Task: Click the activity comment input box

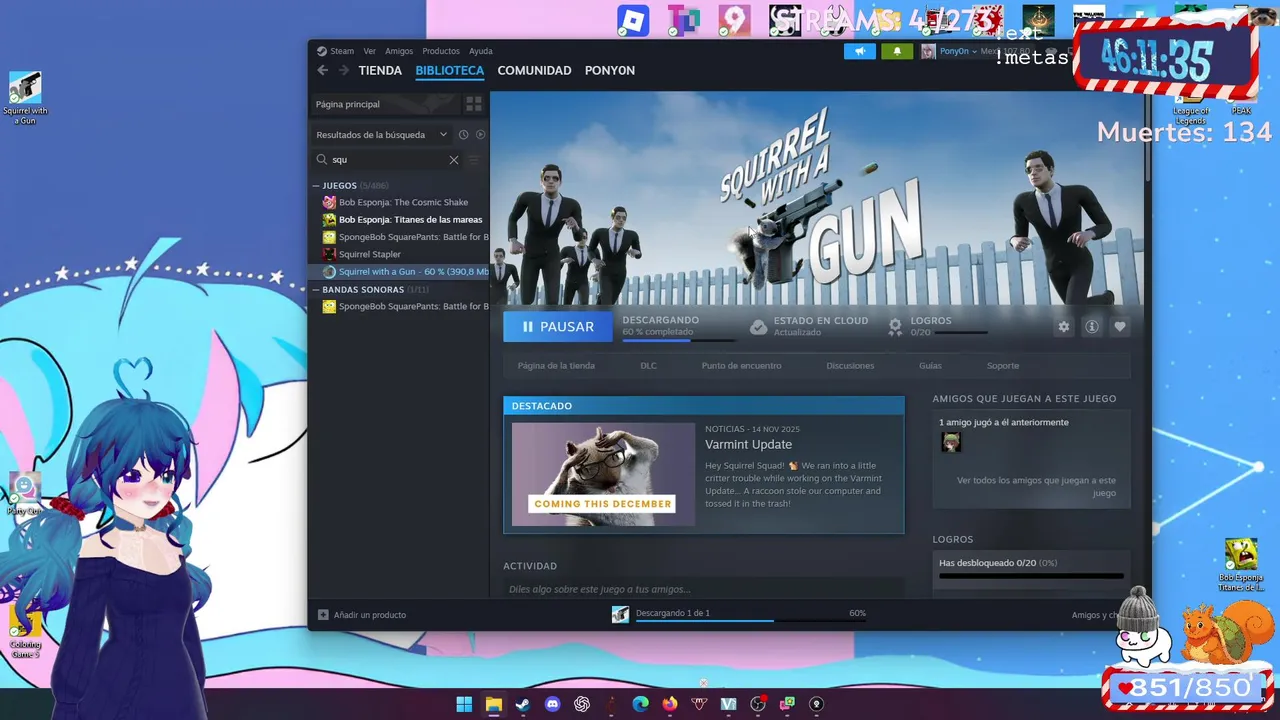Action: [703, 589]
